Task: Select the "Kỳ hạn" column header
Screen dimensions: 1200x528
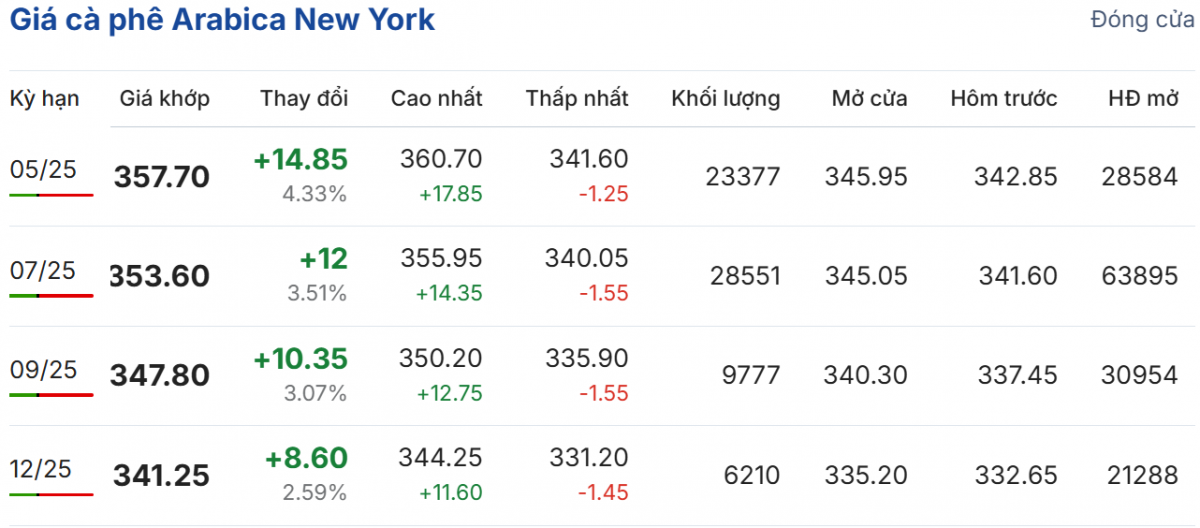Action: [45, 98]
